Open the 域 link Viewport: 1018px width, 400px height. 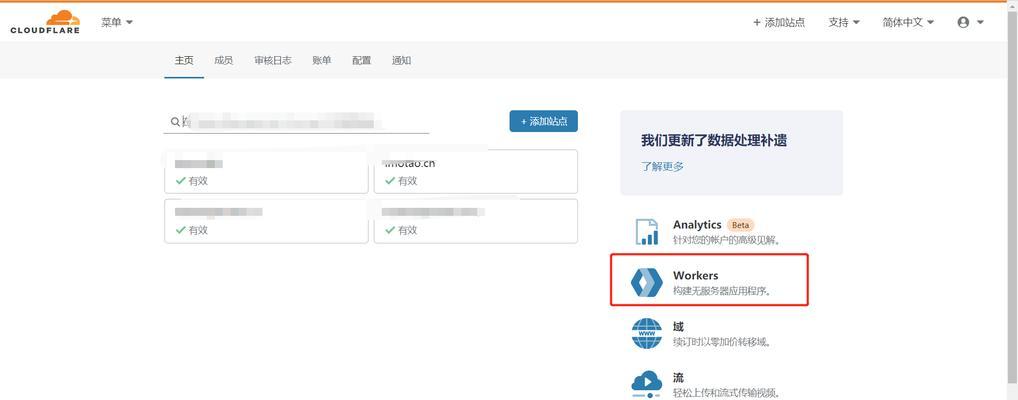(x=678, y=327)
